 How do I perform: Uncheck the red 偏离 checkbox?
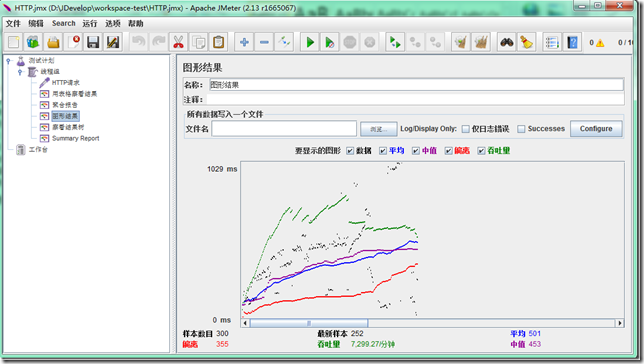coord(448,151)
